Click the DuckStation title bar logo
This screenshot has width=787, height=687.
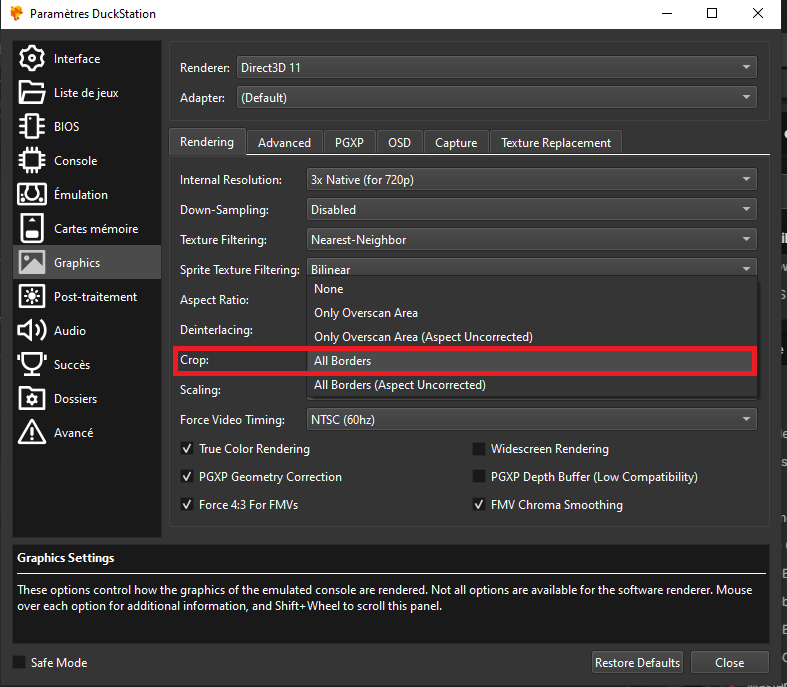coord(17,14)
